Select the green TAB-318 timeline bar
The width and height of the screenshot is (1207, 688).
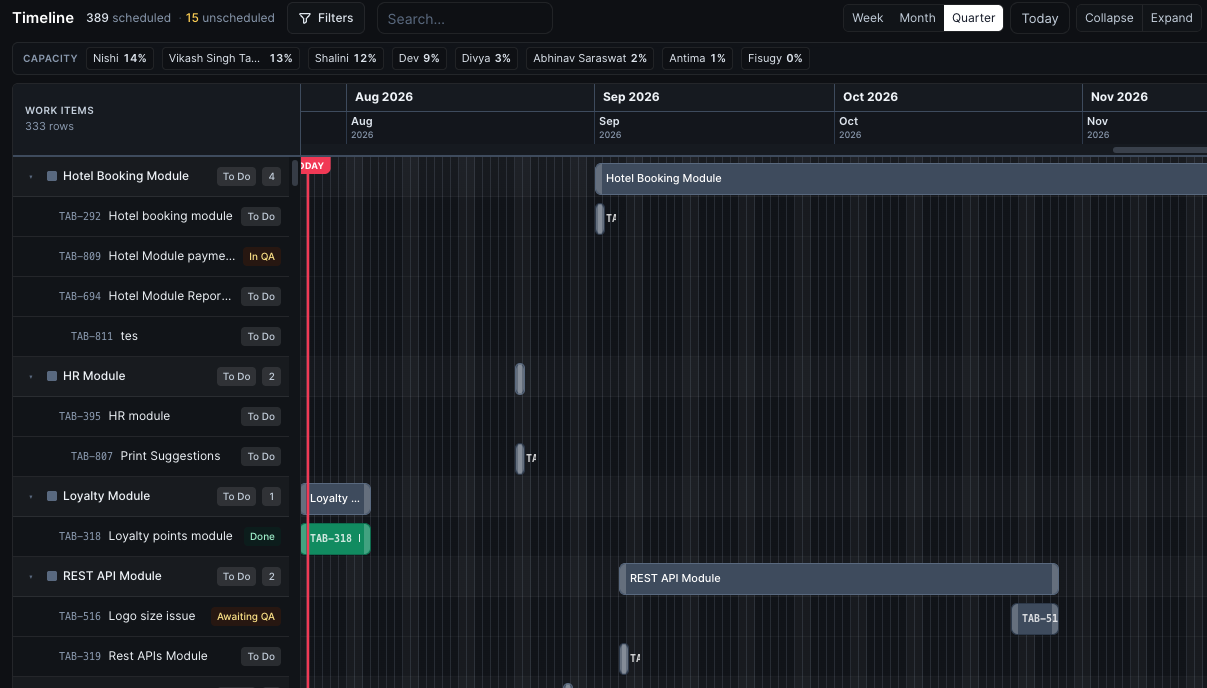click(x=335, y=538)
